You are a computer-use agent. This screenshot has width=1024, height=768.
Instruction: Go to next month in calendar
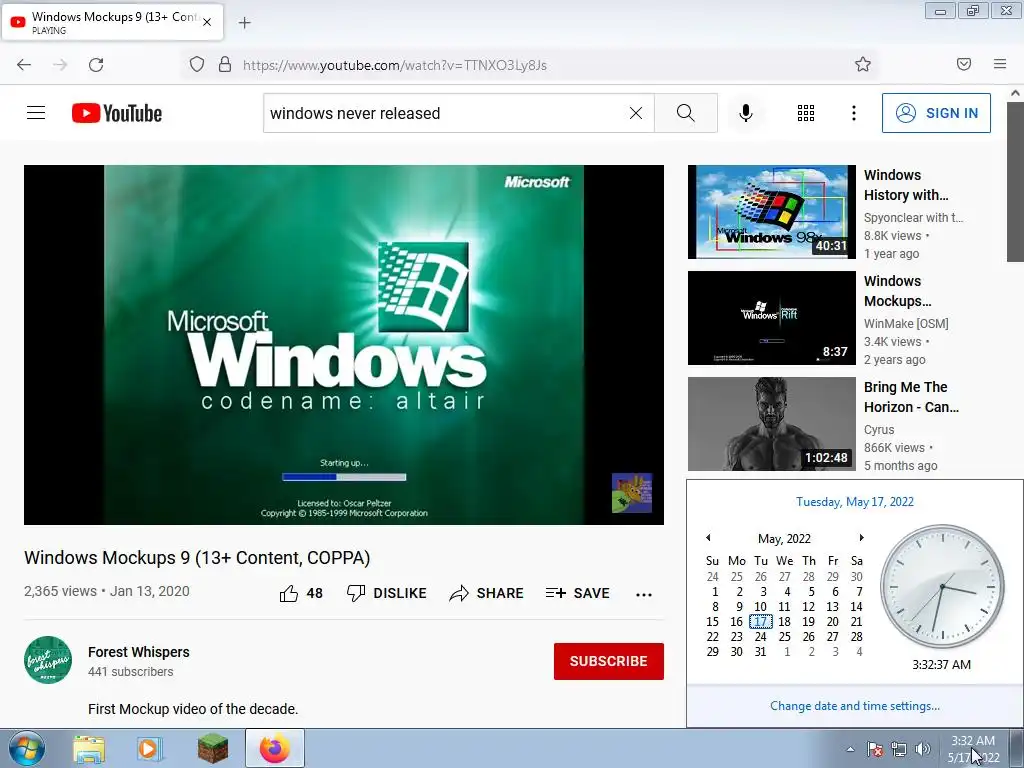(861, 537)
